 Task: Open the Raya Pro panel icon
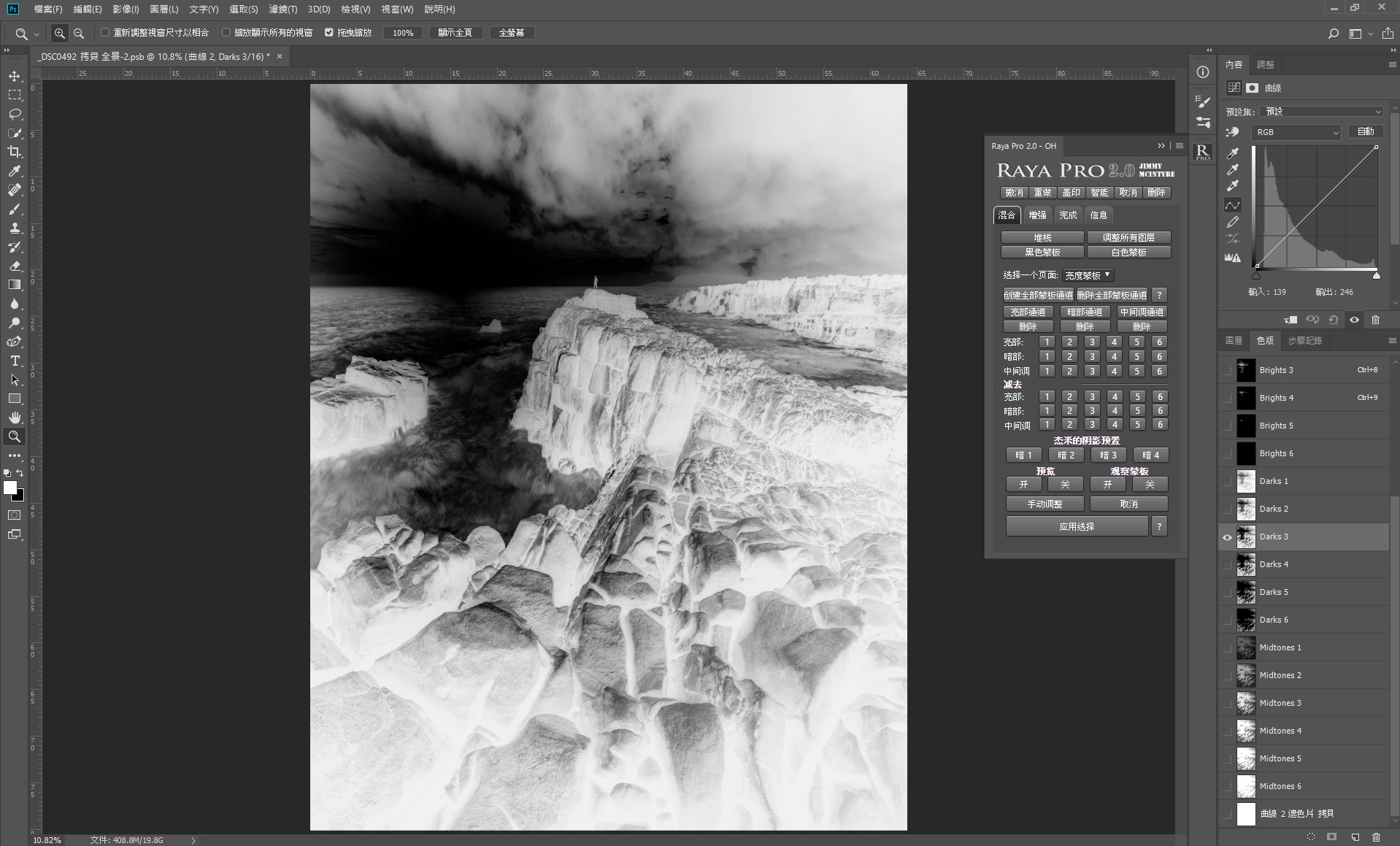[x=1203, y=152]
